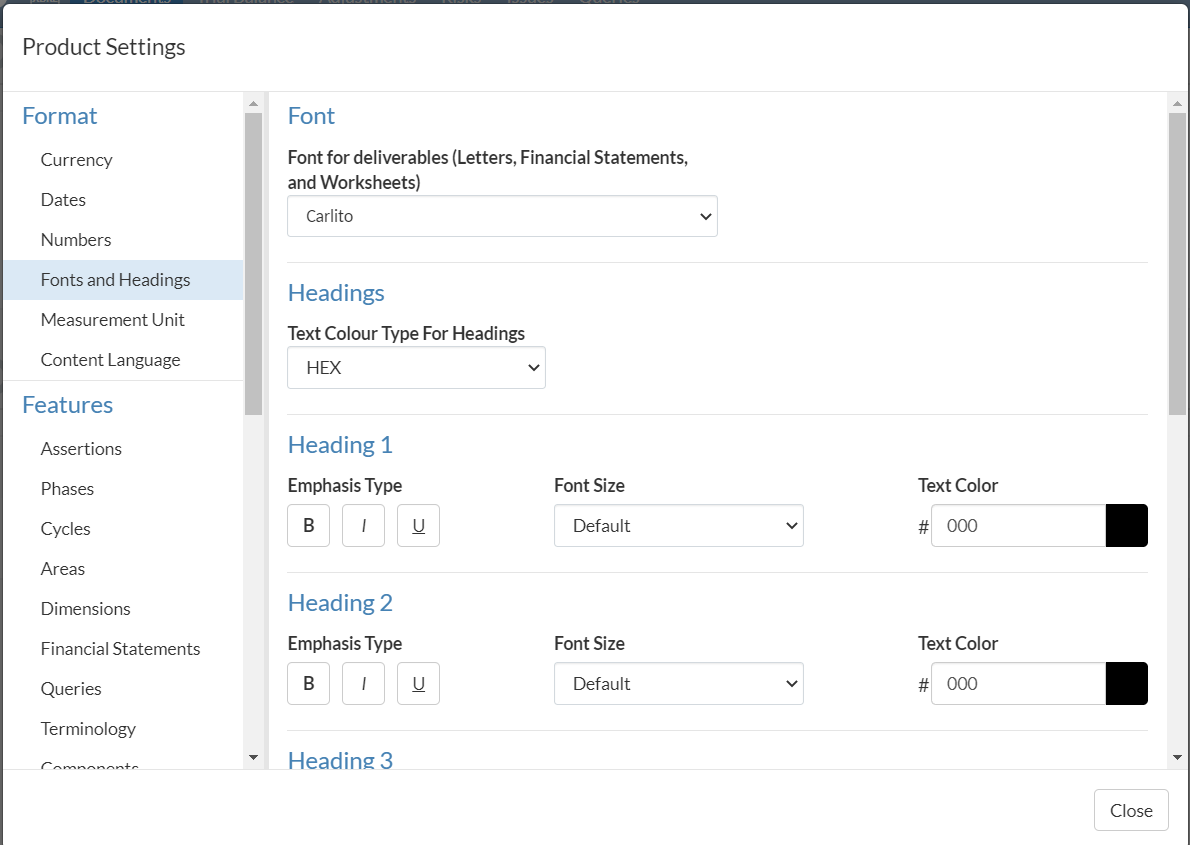1190x845 pixels.
Task: Click the Heading 1 black color swatch
Action: pos(1126,526)
